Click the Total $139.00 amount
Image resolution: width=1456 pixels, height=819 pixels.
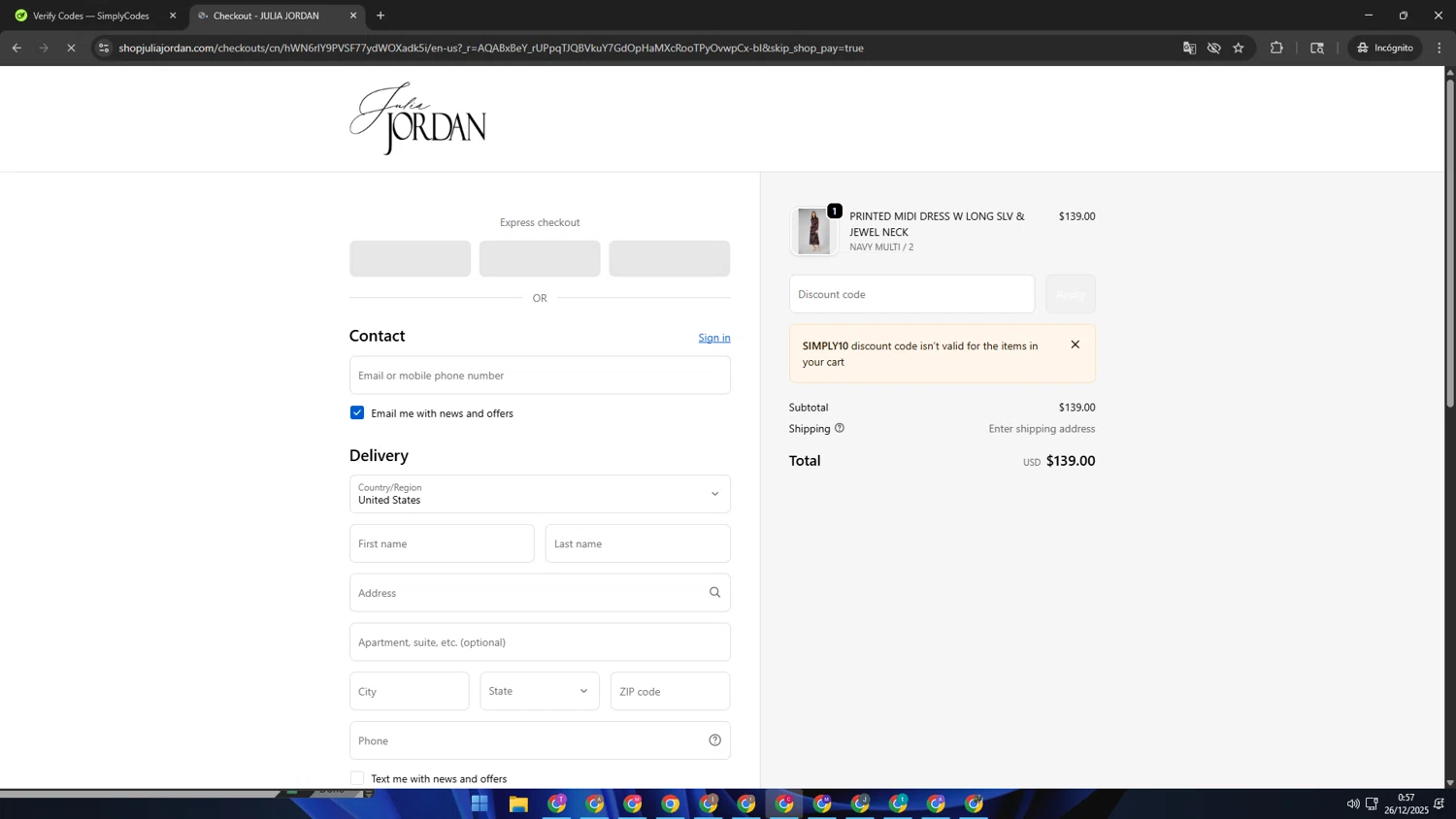(1071, 461)
